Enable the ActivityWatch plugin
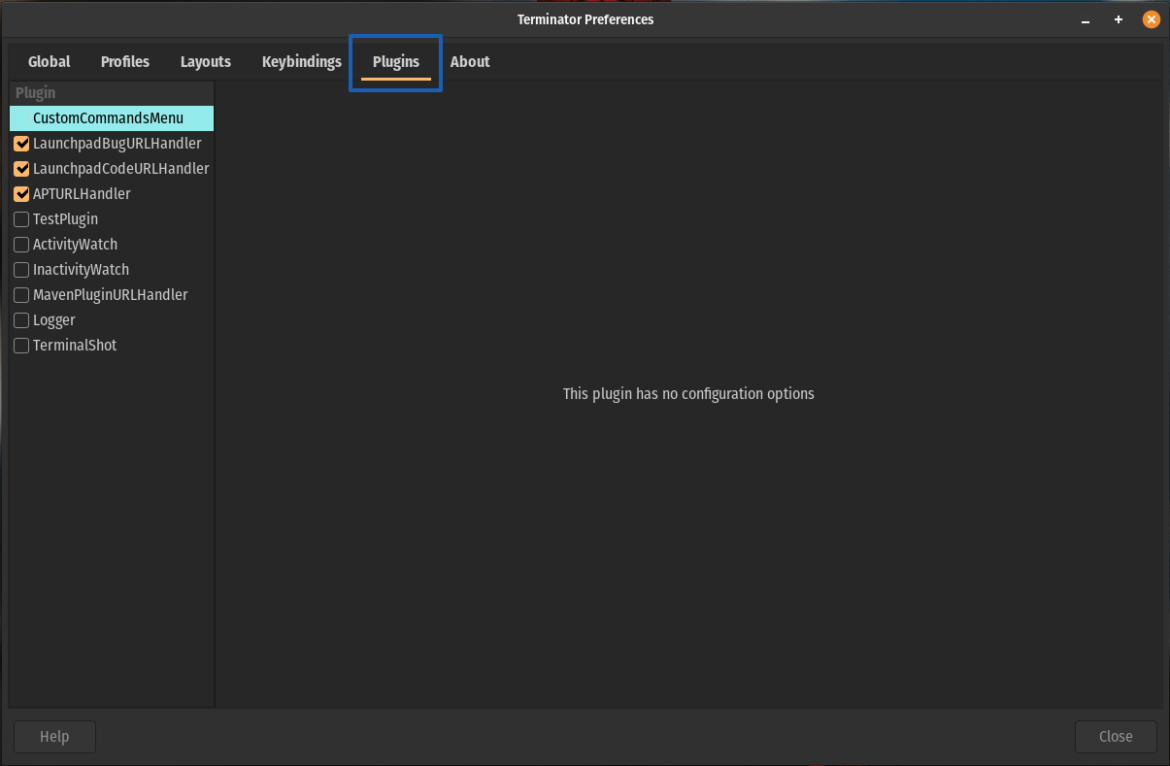 (21, 244)
